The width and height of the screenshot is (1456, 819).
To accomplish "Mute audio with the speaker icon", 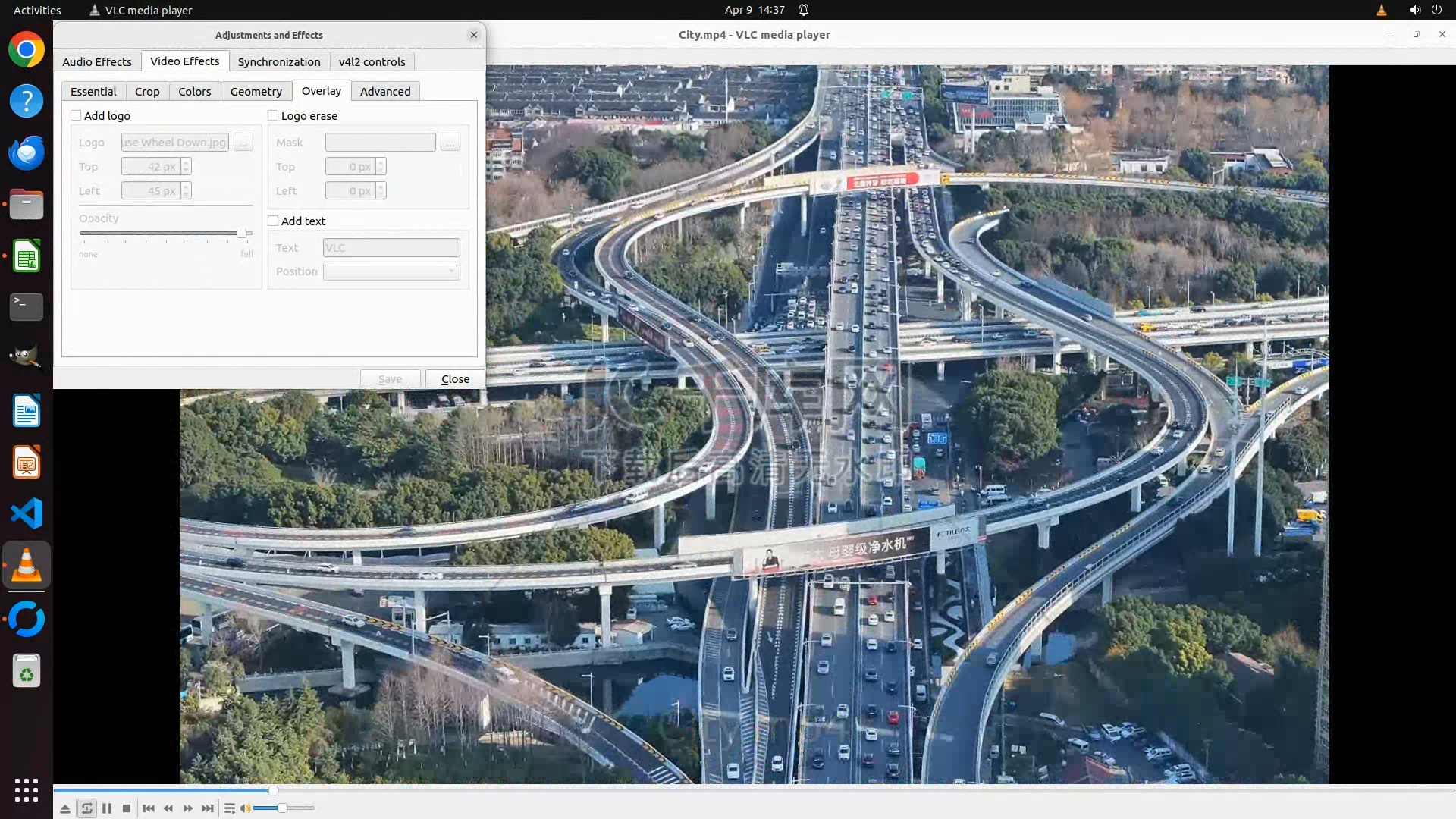I will tap(245, 808).
